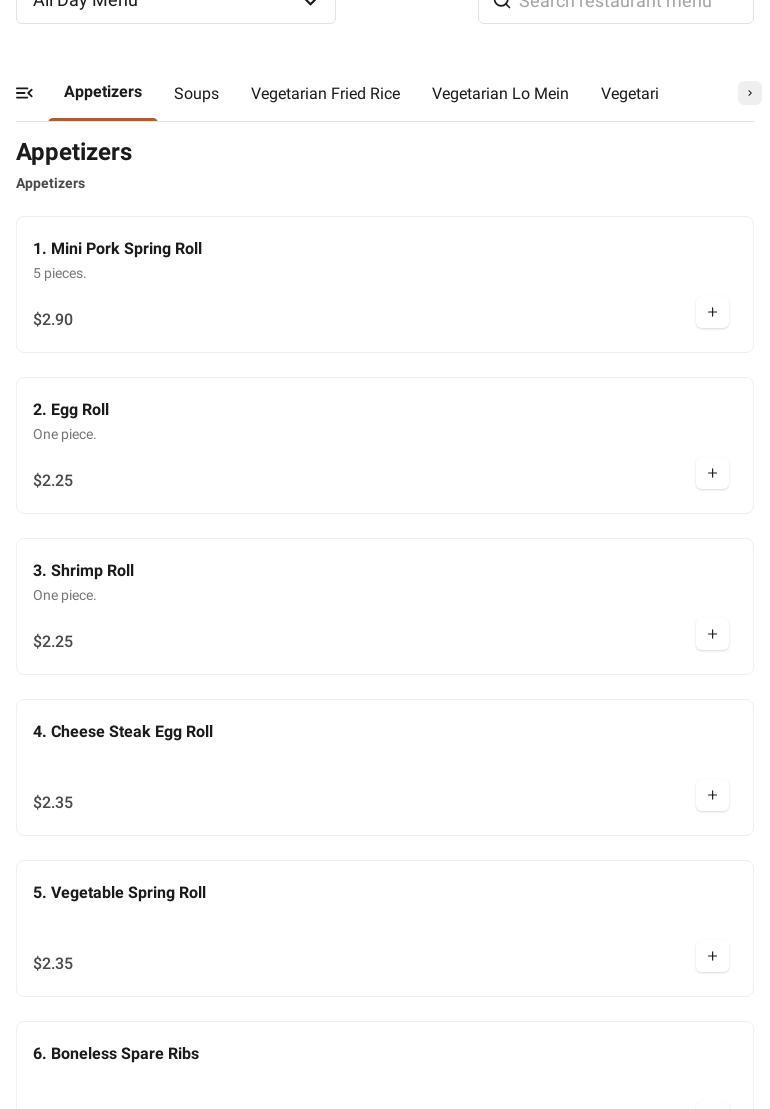Click the search magnifier icon

[502, 3]
